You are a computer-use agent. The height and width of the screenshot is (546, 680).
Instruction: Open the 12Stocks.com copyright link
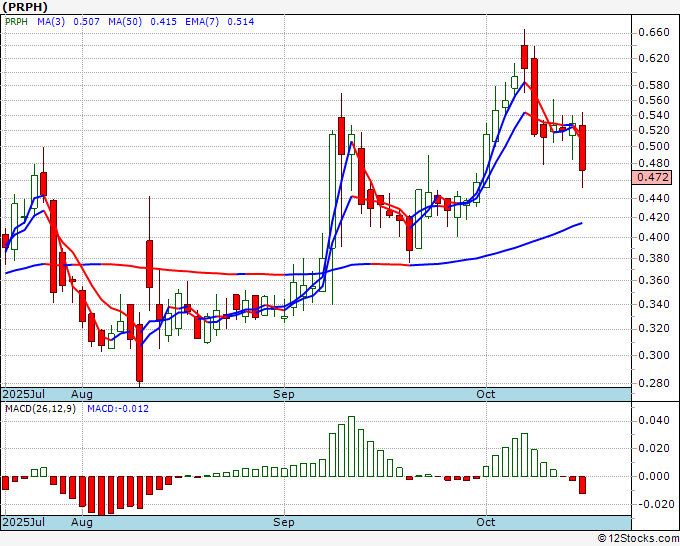(x=638, y=539)
